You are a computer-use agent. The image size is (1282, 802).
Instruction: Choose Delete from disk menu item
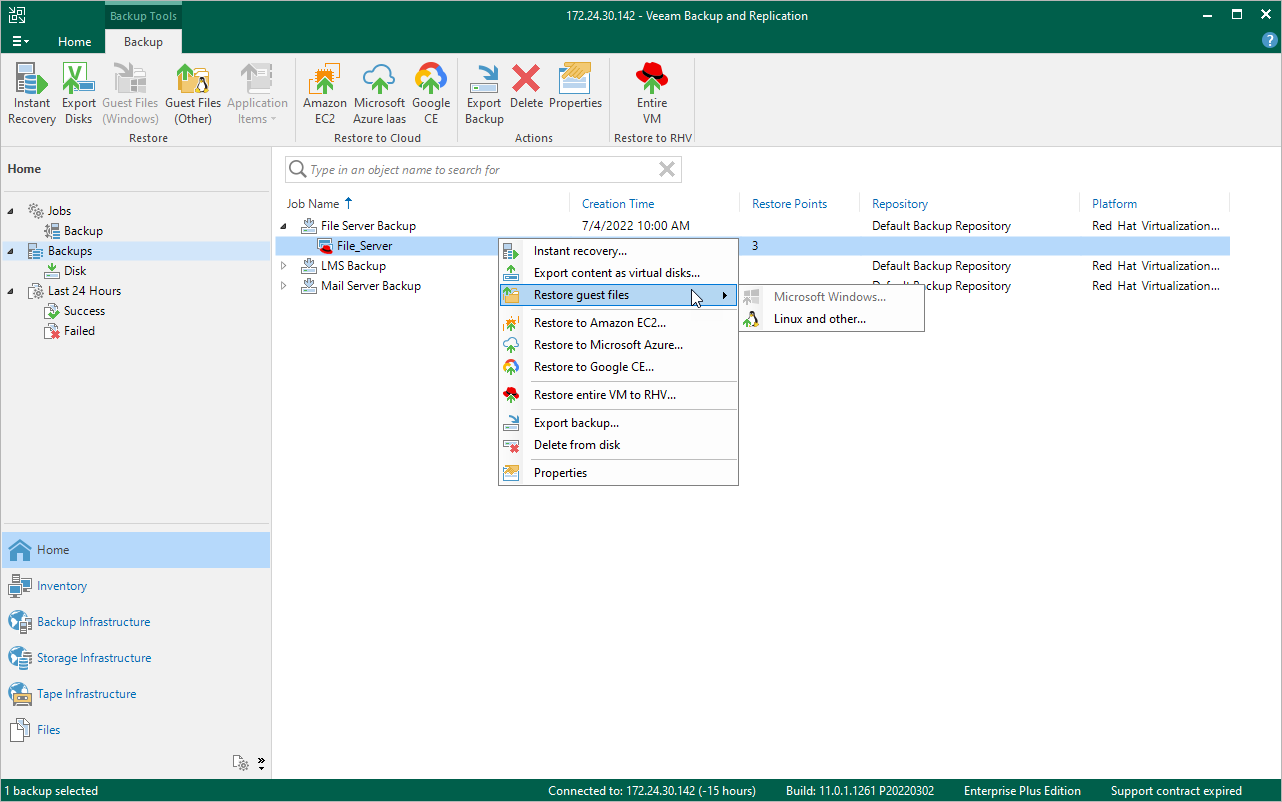click(618, 445)
